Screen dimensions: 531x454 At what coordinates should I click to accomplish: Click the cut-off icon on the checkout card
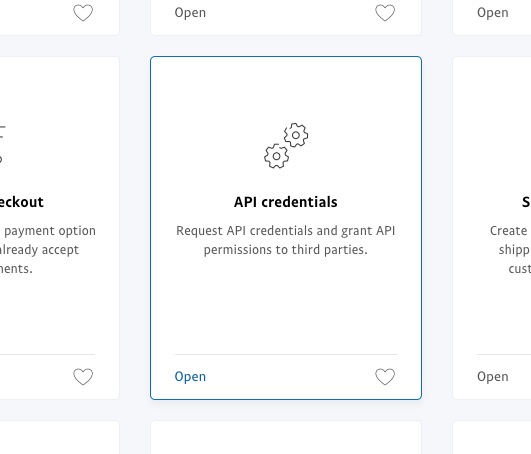(3, 144)
